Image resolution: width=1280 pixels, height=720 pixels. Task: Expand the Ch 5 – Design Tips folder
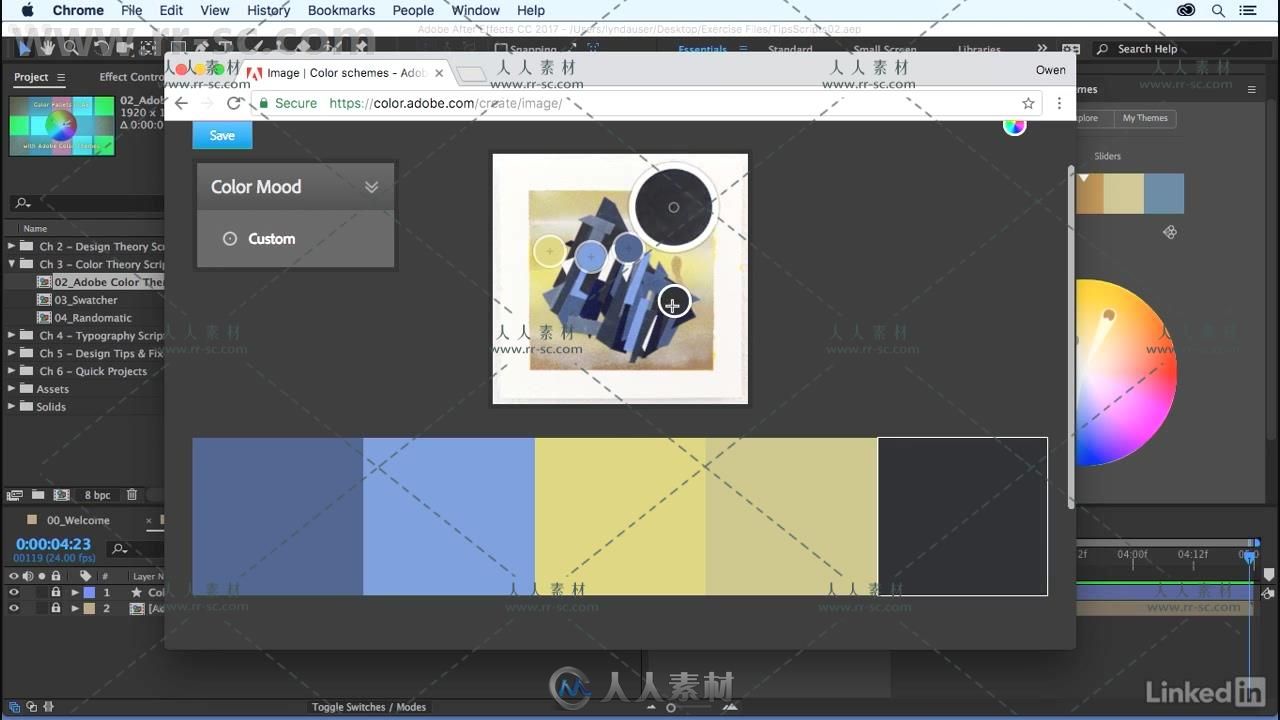(x=12, y=353)
